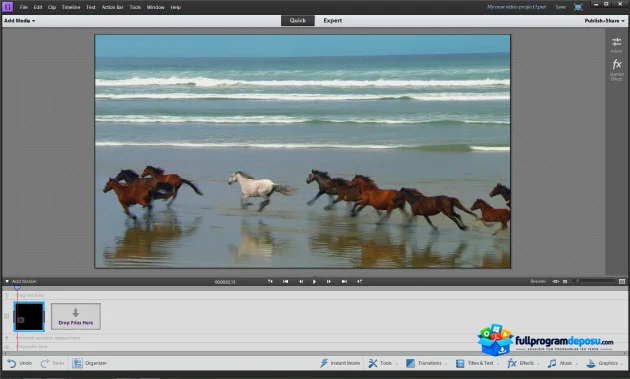
Task: Click the Drop Files Here placeholder
Action: (76, 316)
